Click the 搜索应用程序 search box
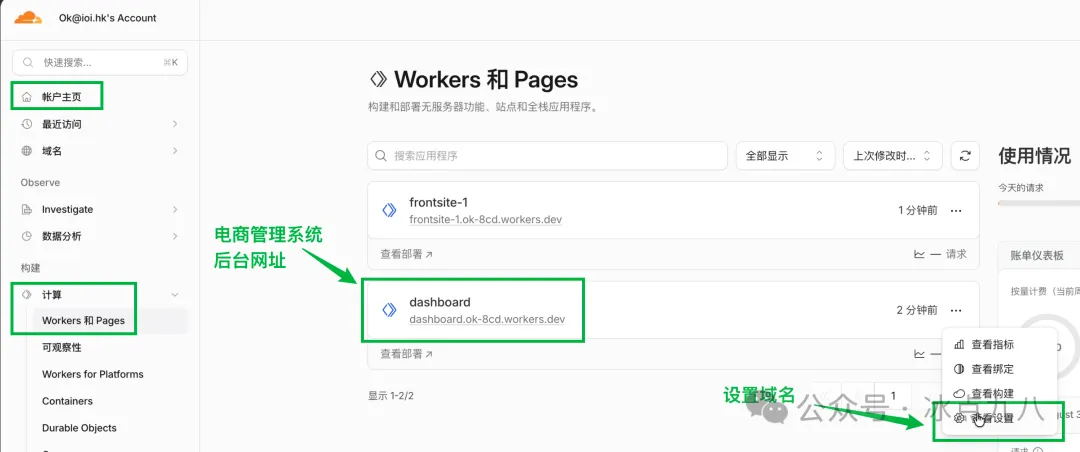The image size is (1080, 452). pos(548,156)
